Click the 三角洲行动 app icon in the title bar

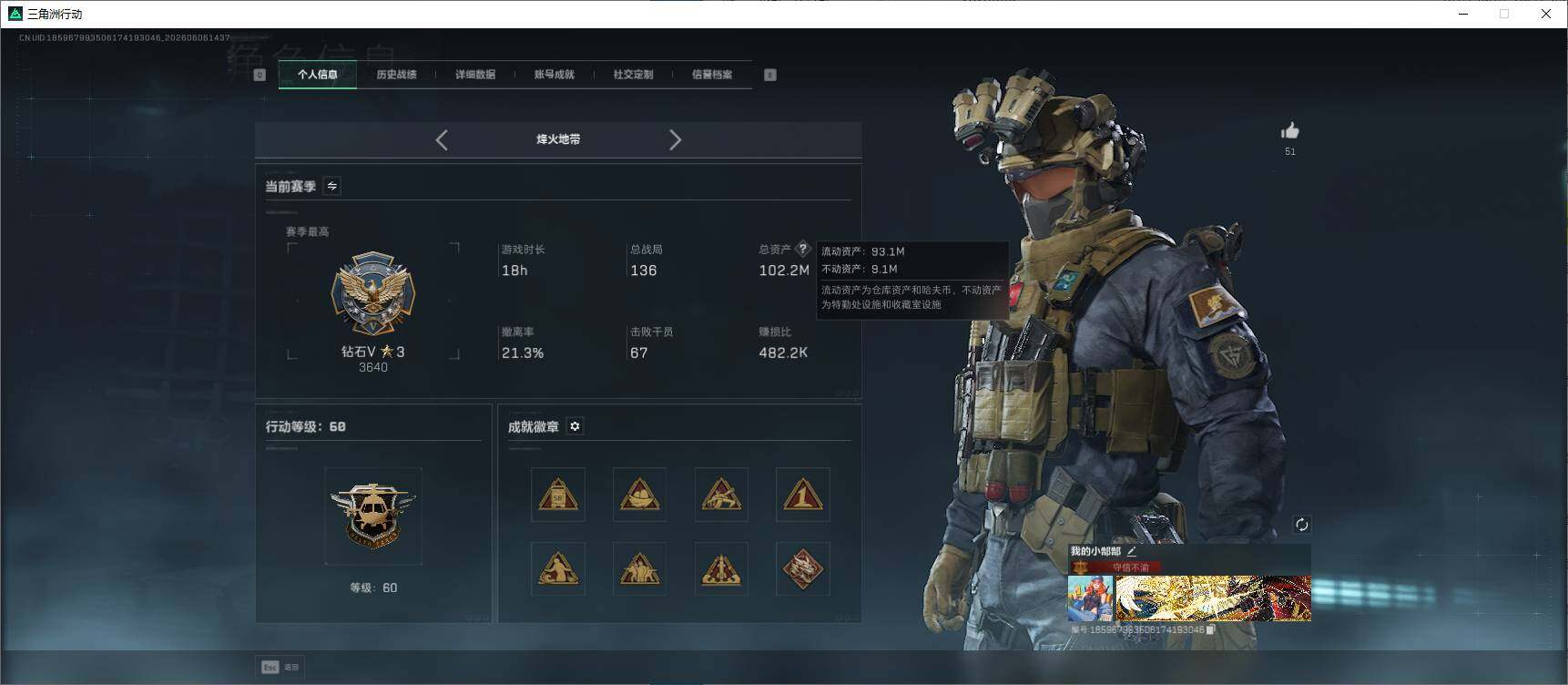tap(15, 14)
